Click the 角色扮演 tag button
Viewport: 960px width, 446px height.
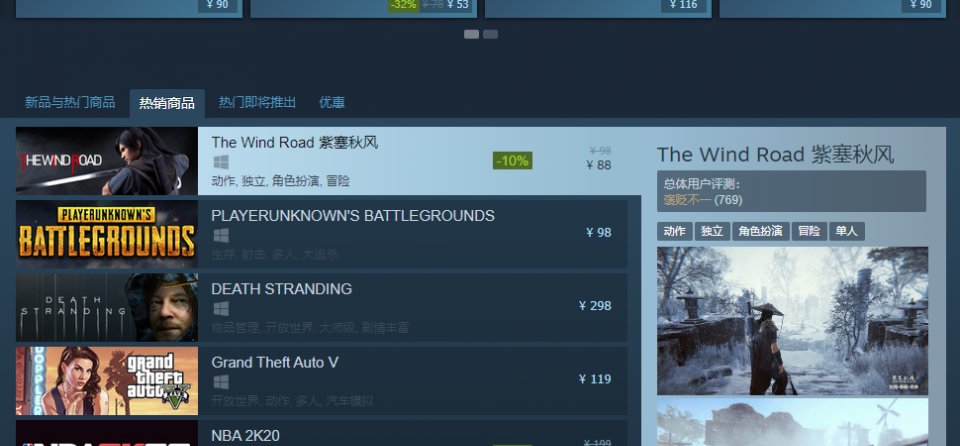760,231
